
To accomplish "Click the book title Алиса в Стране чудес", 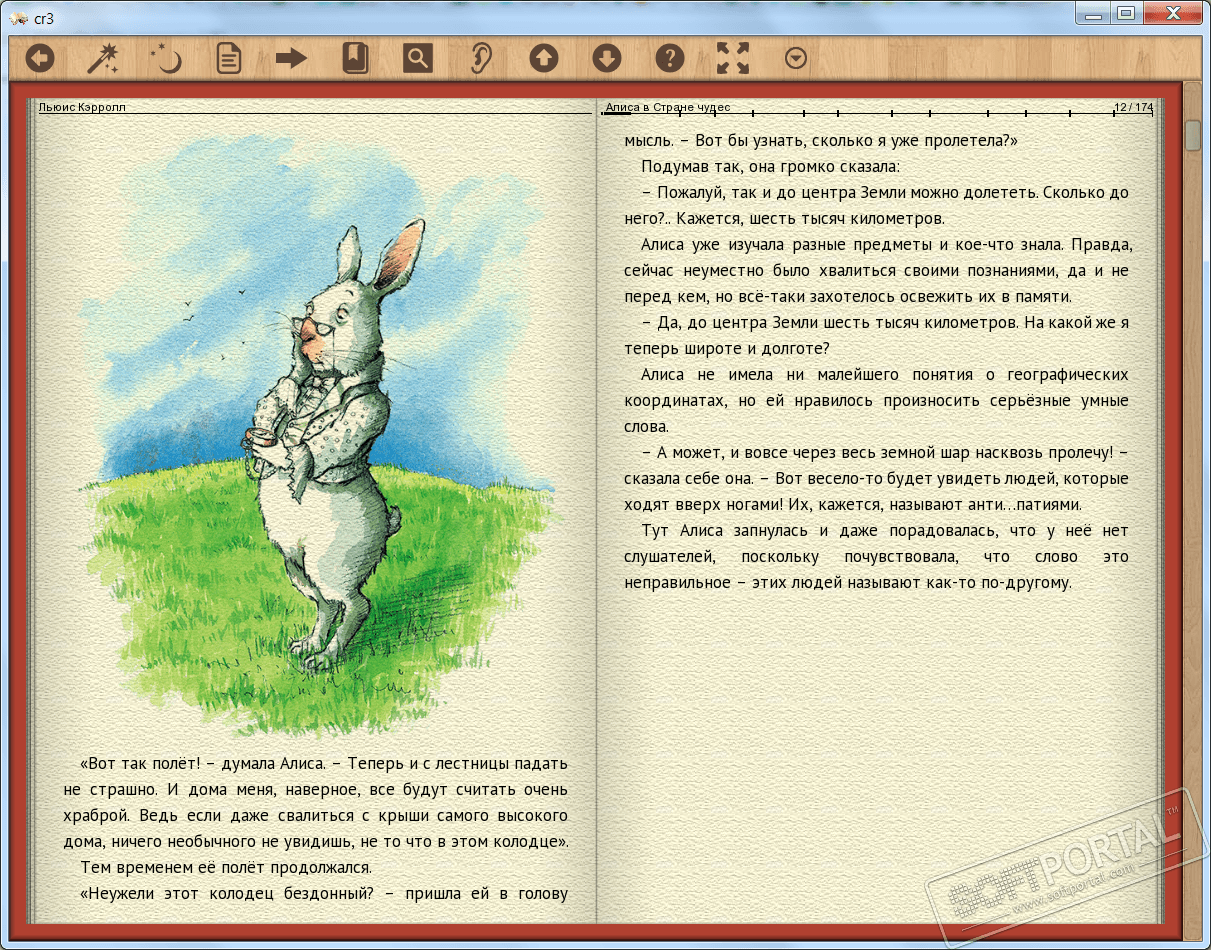I will (x=668, y=107).
